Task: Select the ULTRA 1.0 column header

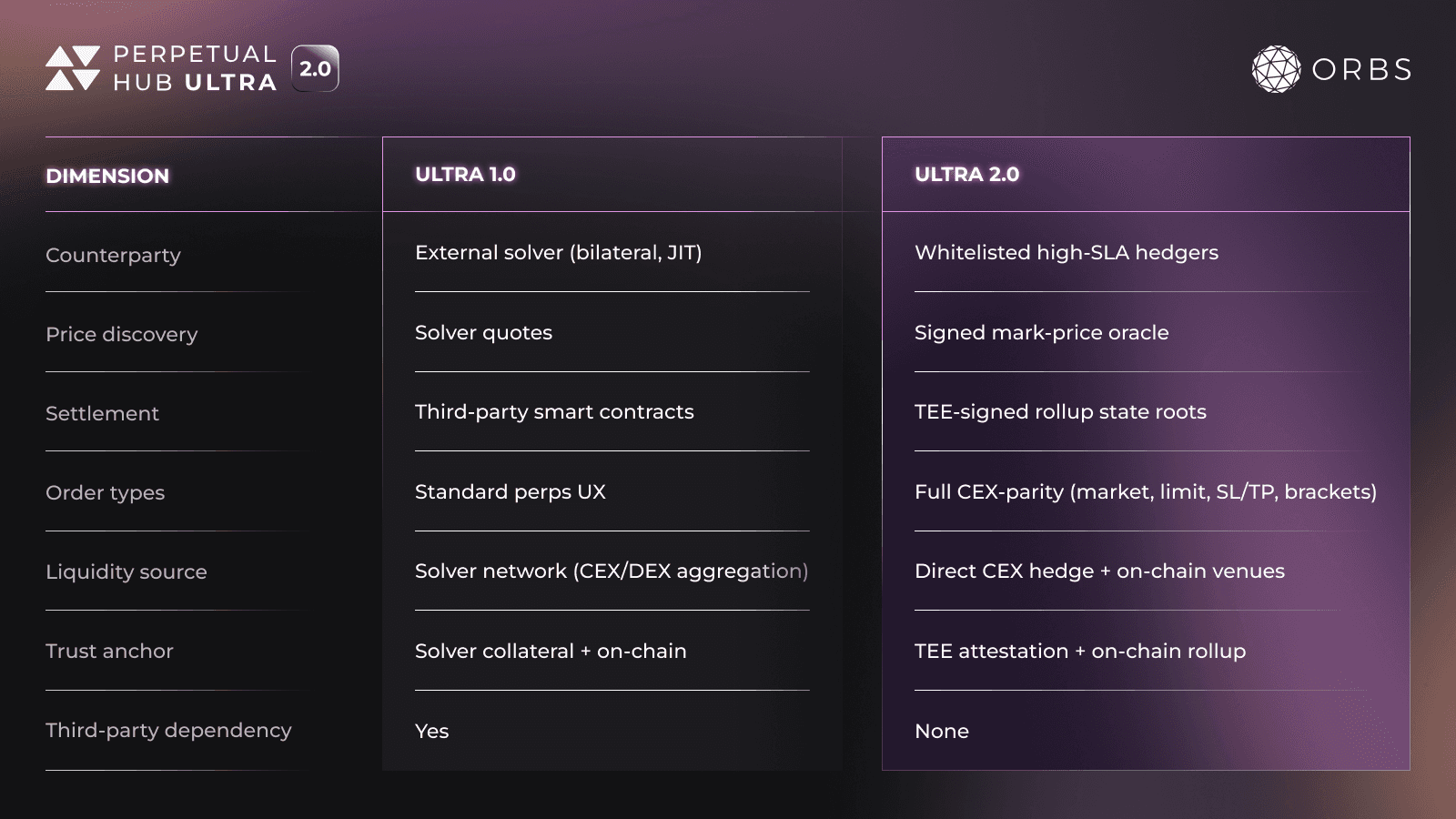Action: pyautogui.click(x=465, y=174)
